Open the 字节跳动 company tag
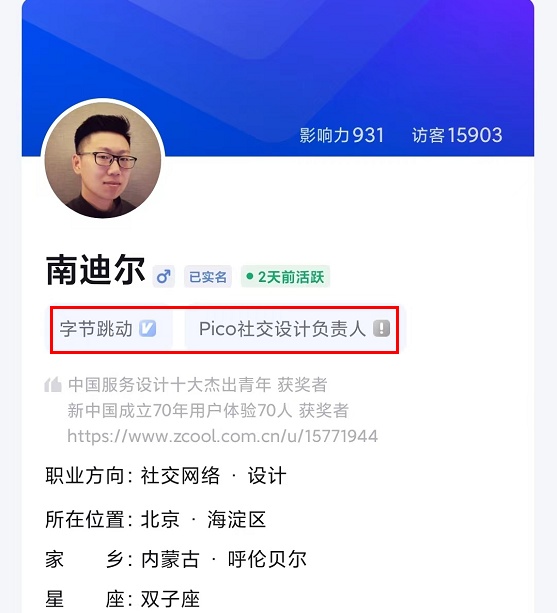 click(112, 328)
